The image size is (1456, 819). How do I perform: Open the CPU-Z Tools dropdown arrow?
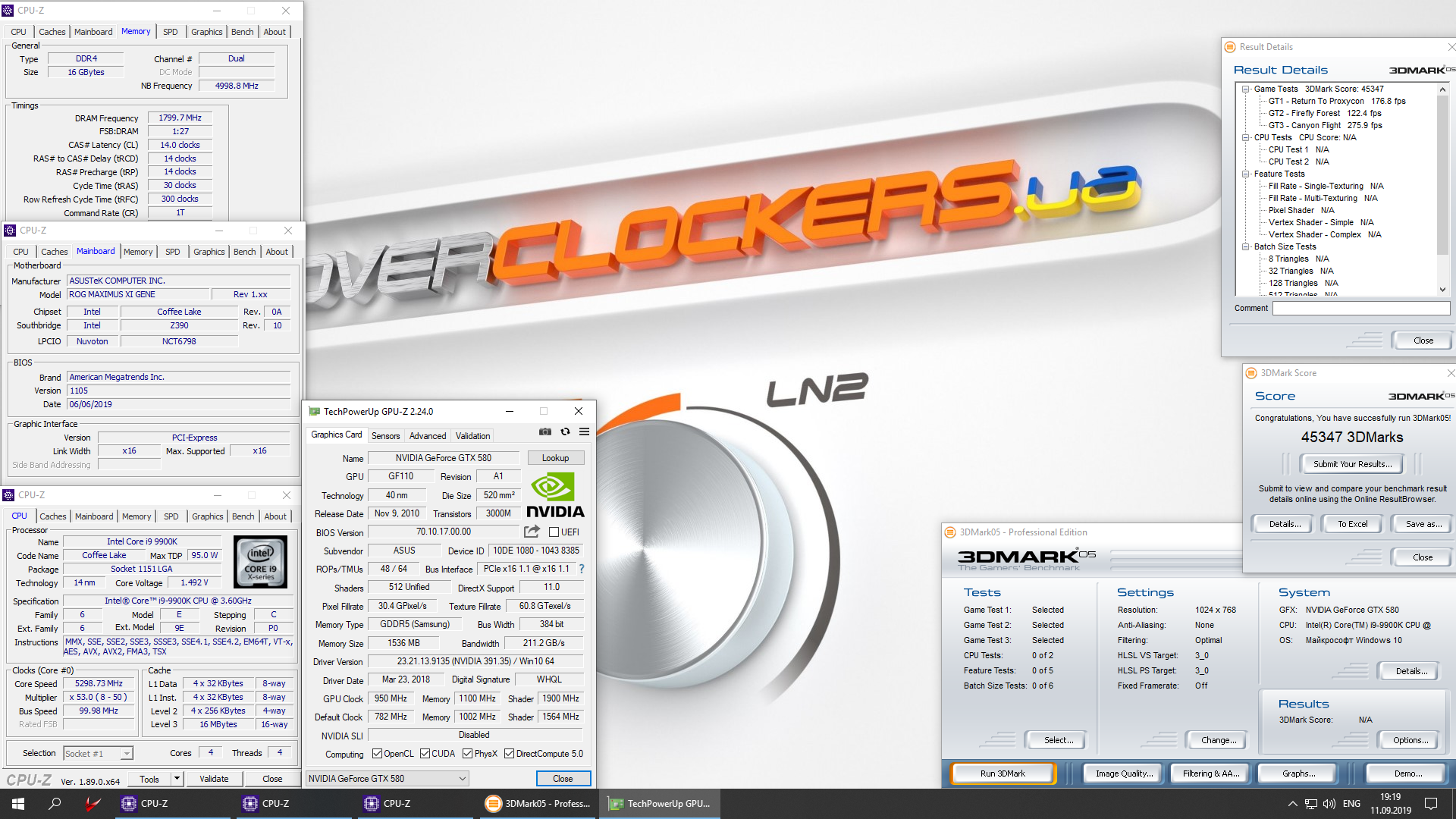tap(177, 779)
